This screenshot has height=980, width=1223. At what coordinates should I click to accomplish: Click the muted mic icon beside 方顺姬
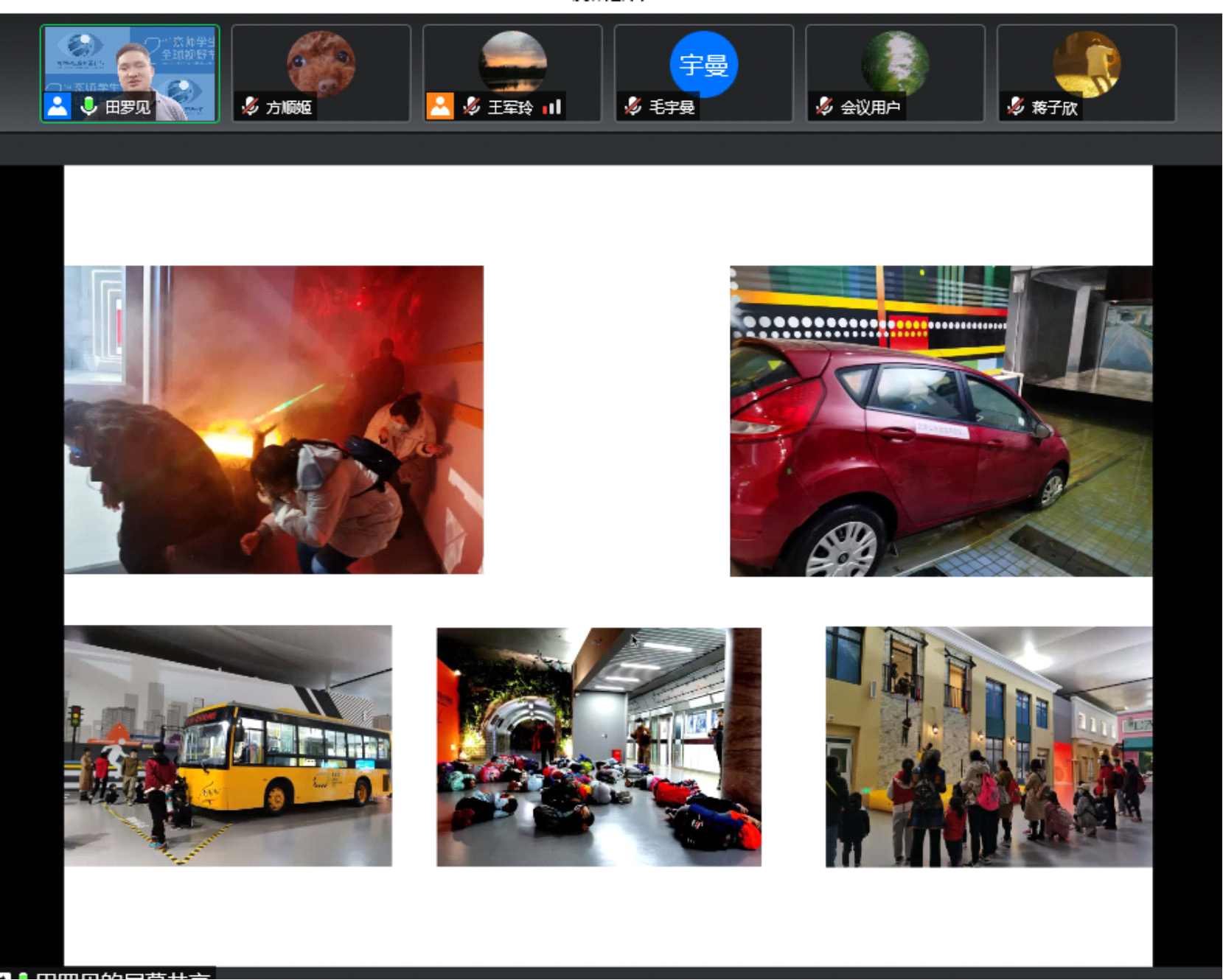point(250,107)
